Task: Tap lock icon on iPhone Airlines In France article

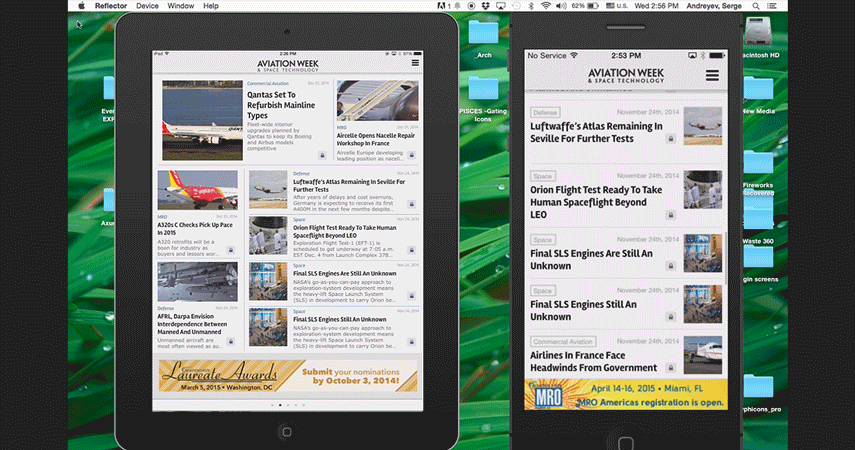Action: click(671, 368)
